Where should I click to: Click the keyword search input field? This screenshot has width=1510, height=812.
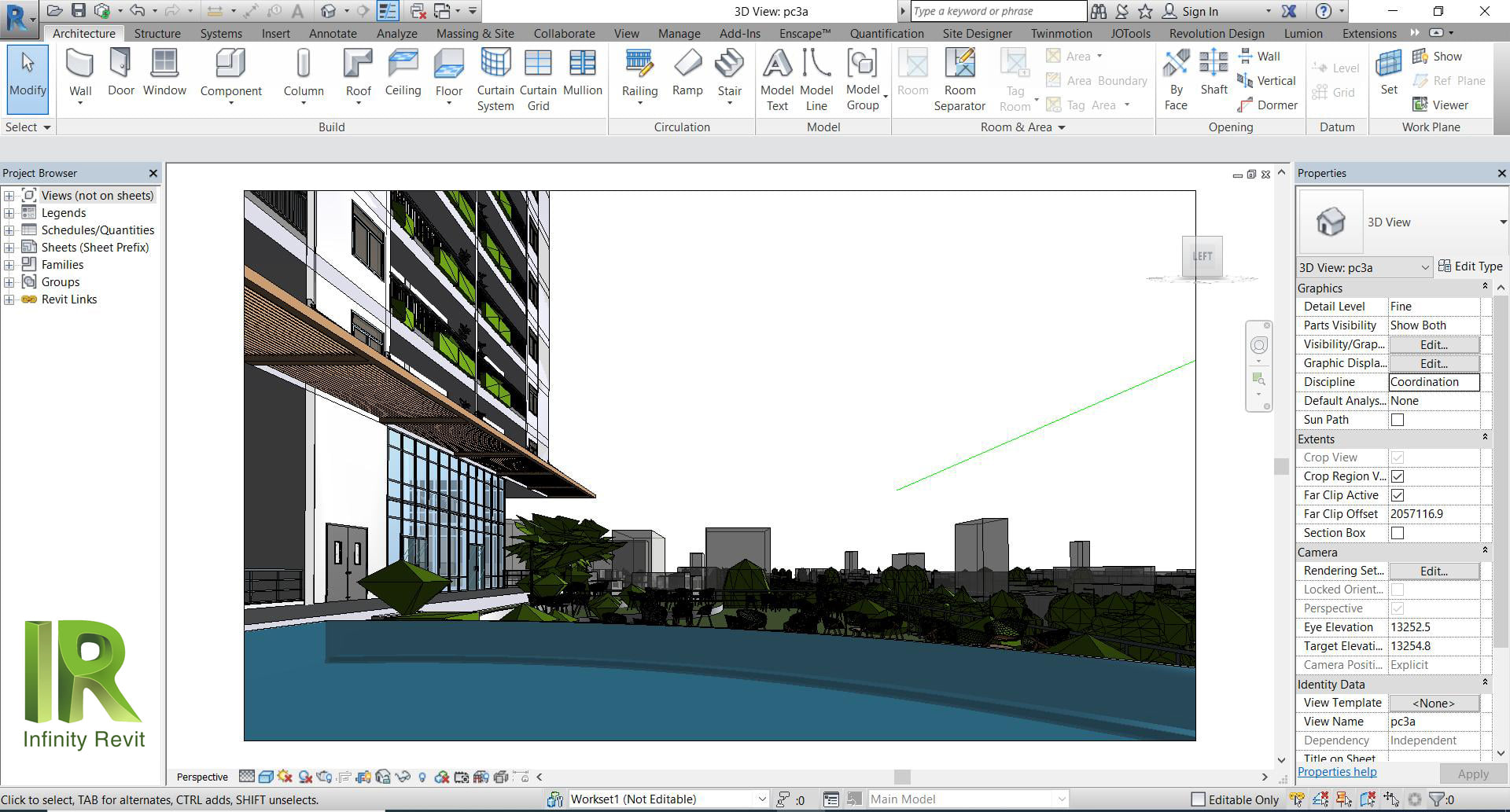(x=997, y=11)
